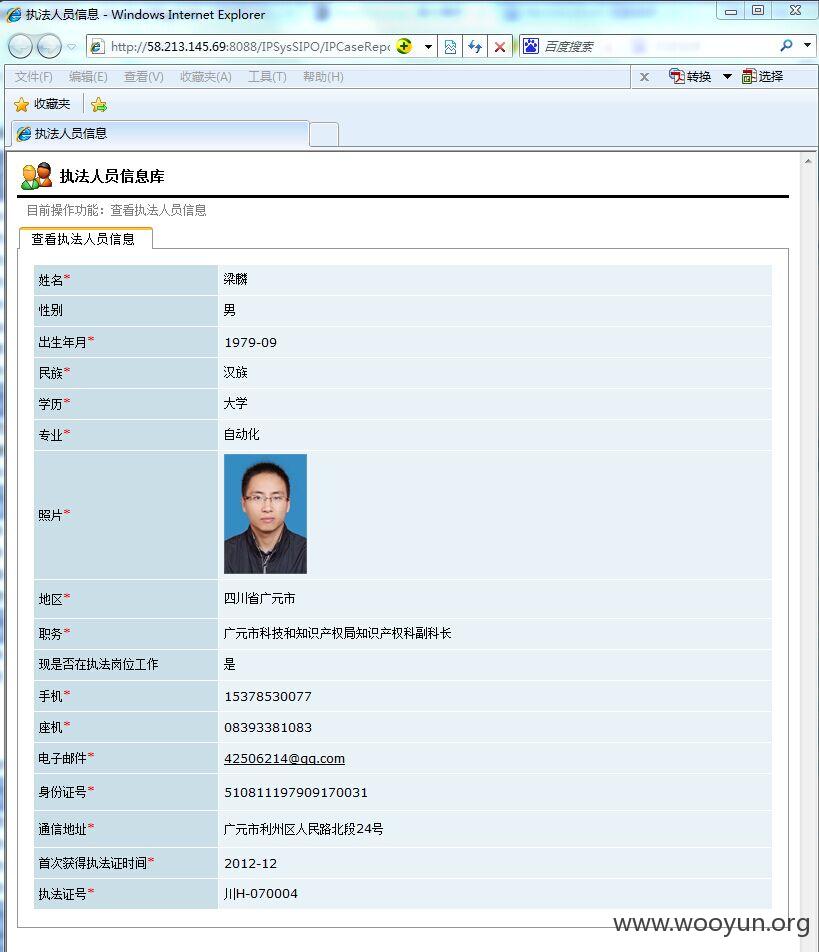Click the 选择 toolbar button

coord(763,76)
